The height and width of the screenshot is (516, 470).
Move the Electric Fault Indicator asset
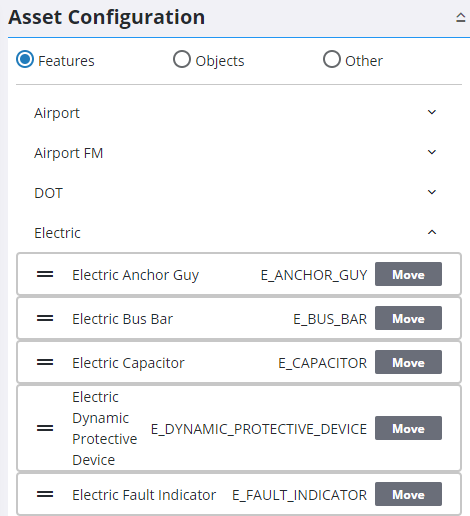point(408,494)
